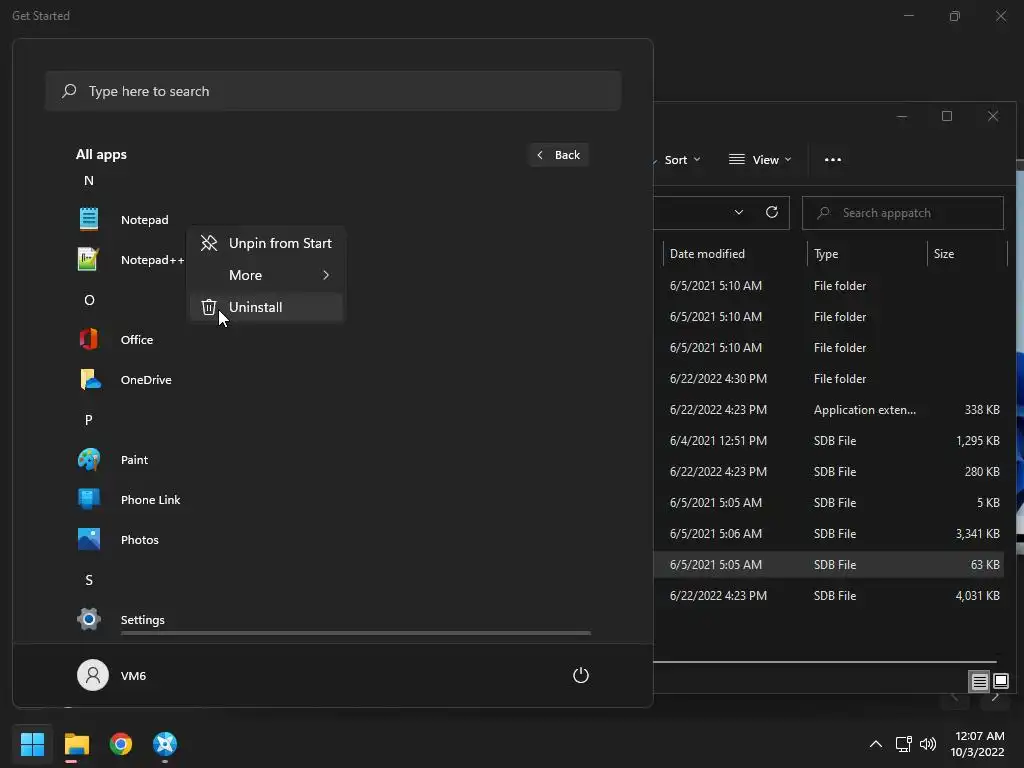Open the Phone Link app icon
This screenshot has width=1024, height=768.
(89, 500)
